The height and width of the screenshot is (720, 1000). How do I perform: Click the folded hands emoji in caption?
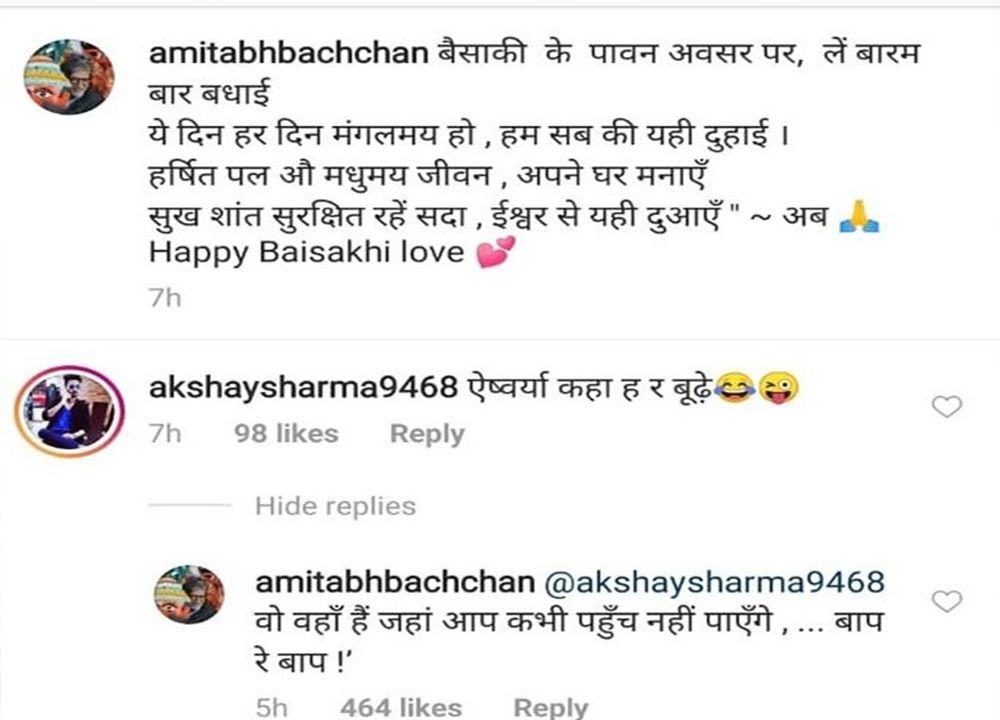click(859, 216)
